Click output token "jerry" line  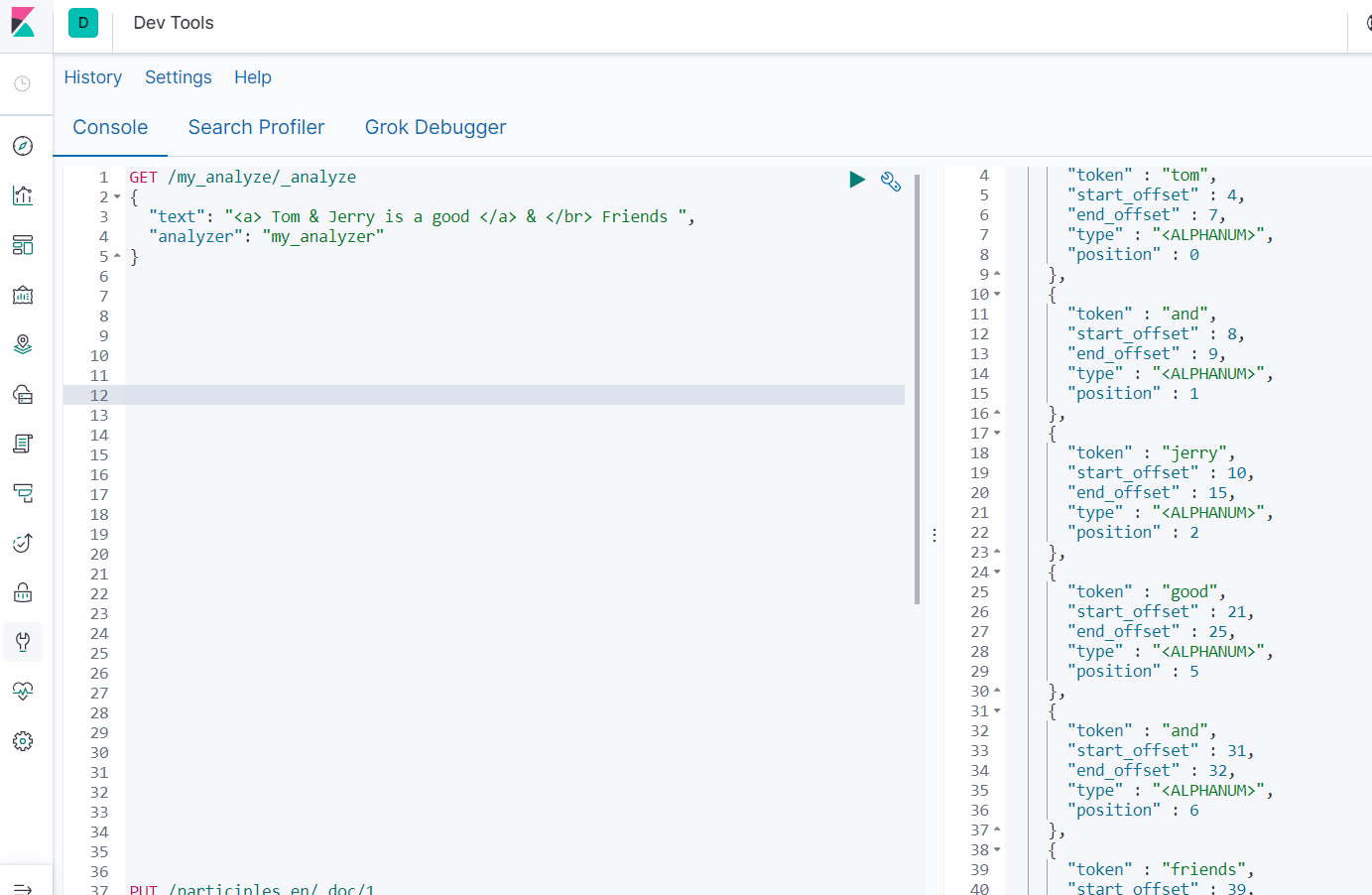point(1152,452)
